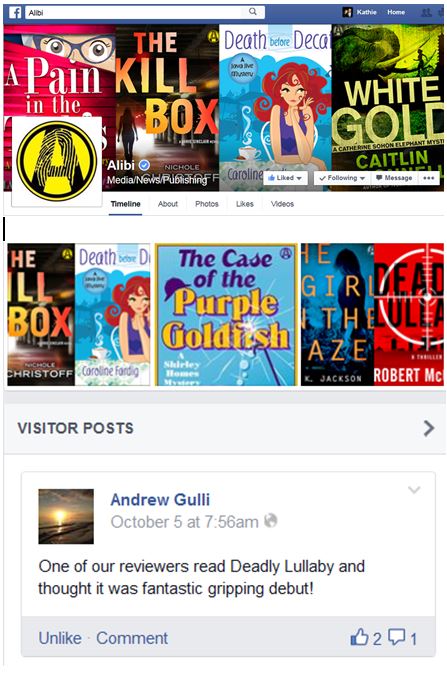Expand the Visitor Posts section arrow
This screenshot has width=447, height=675.
click(x=428, y=428)
